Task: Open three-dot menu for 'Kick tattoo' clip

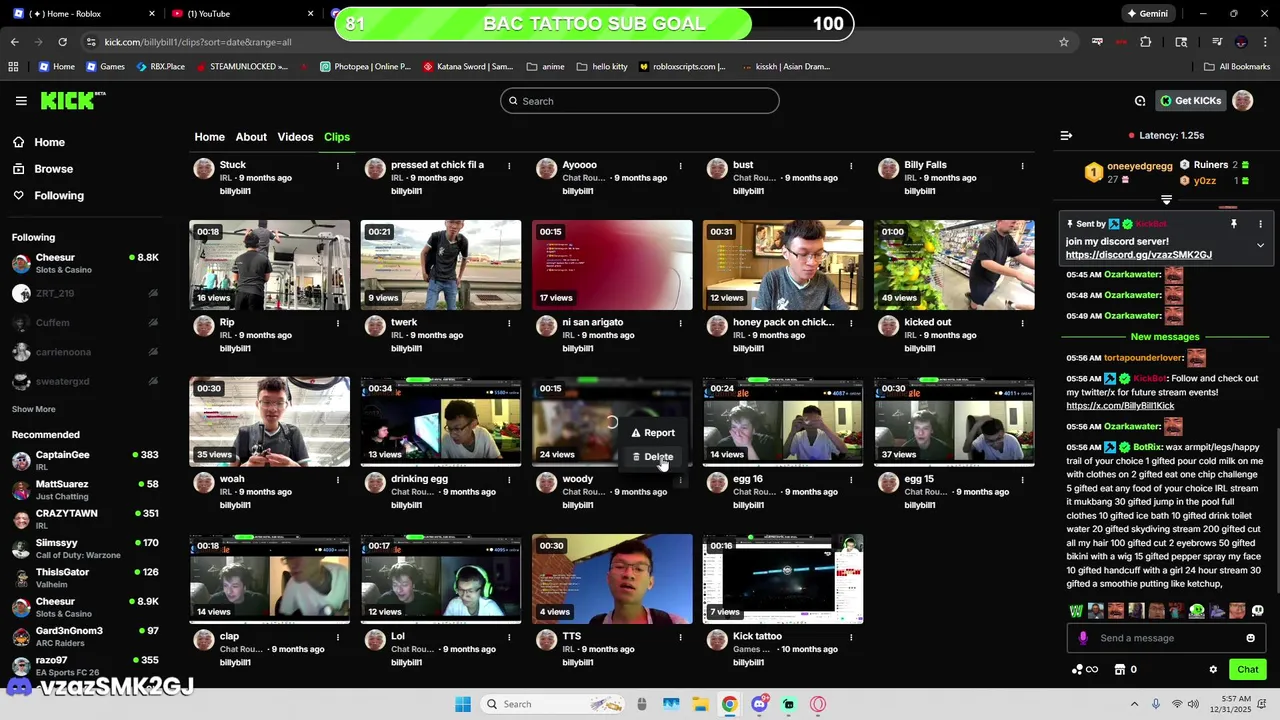Action: [851, 637]
